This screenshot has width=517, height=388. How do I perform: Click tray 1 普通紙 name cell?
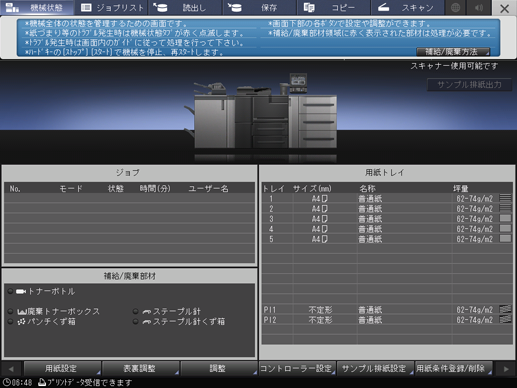[370, 199]
